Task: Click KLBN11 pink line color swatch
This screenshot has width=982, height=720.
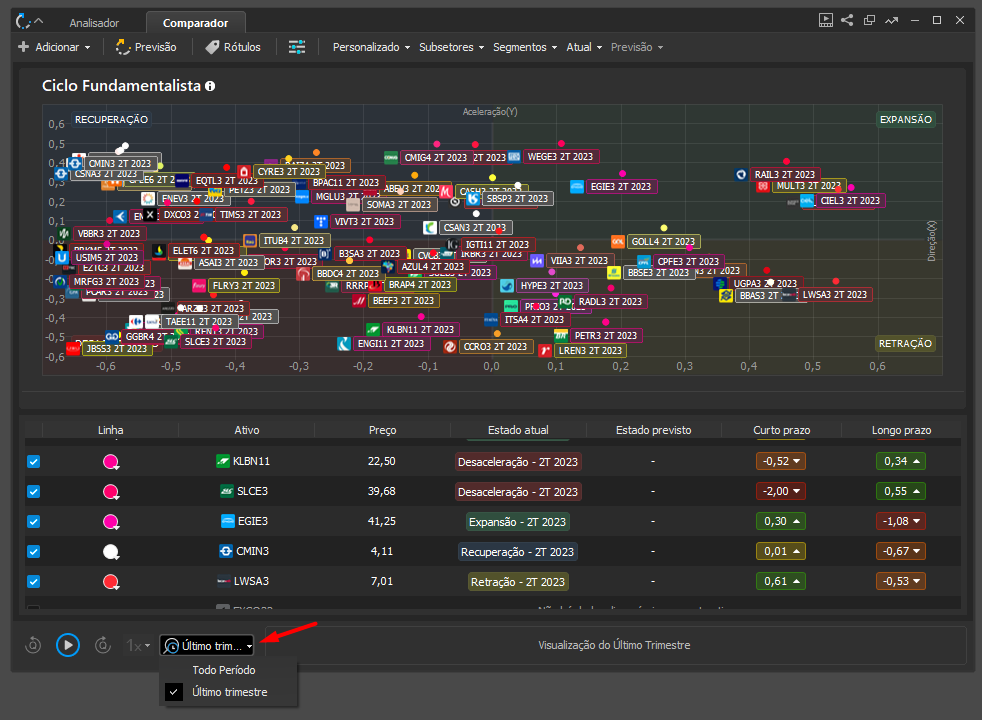Action: point(111,462)
